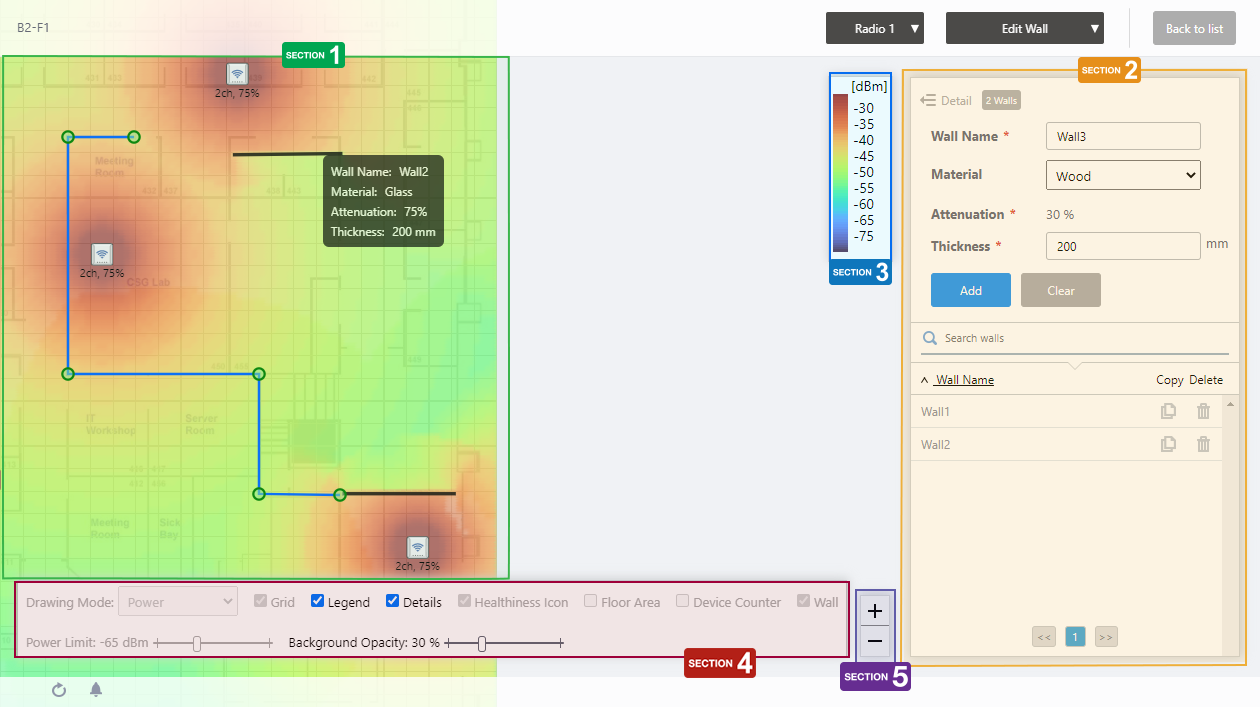Toggle the Floor Area checkbox
This screenshot has width=1260, height=707.
pos(591,601)
